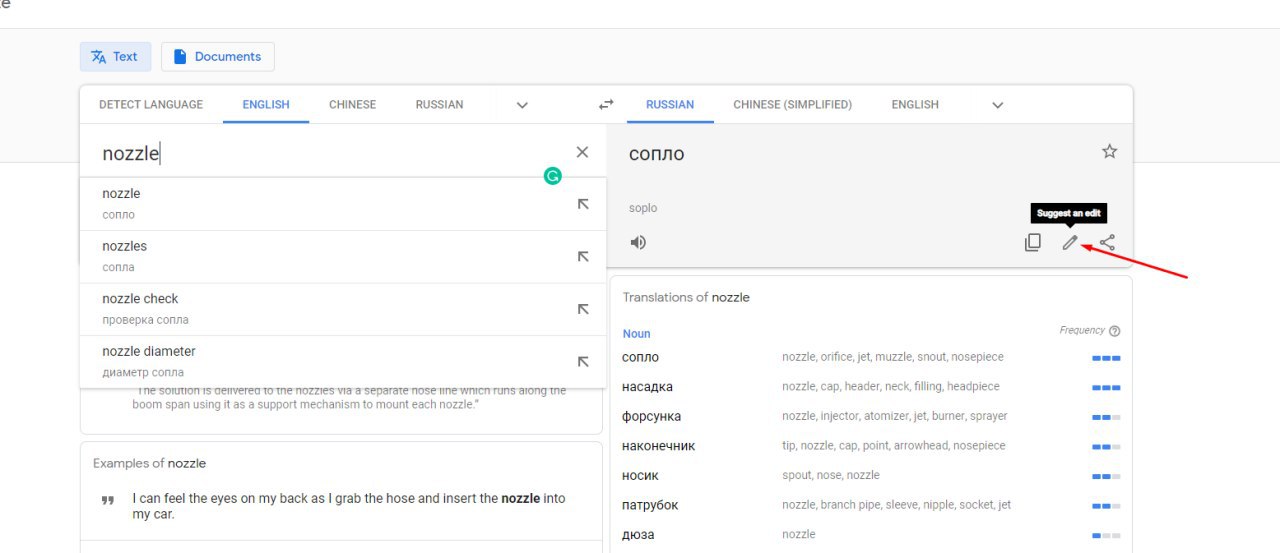Select Detect Language source tab
This screenshot has width=1280, height=553.
151,104
